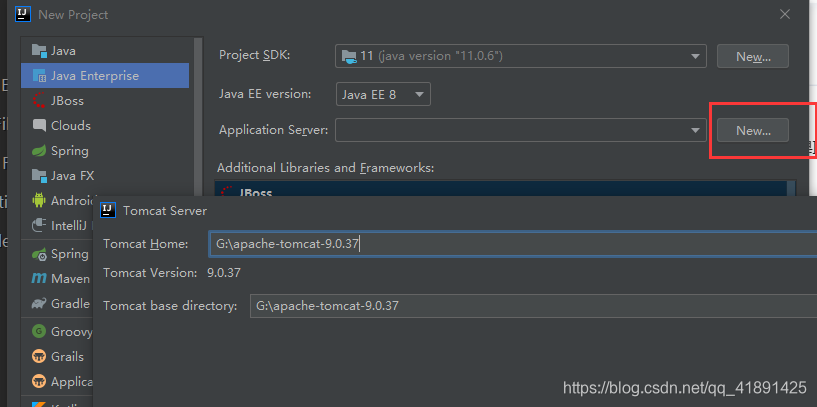Click the Gradle elephant icon
Screen dimensions: 817x407
pyautogui.click(x=40, y=304)
